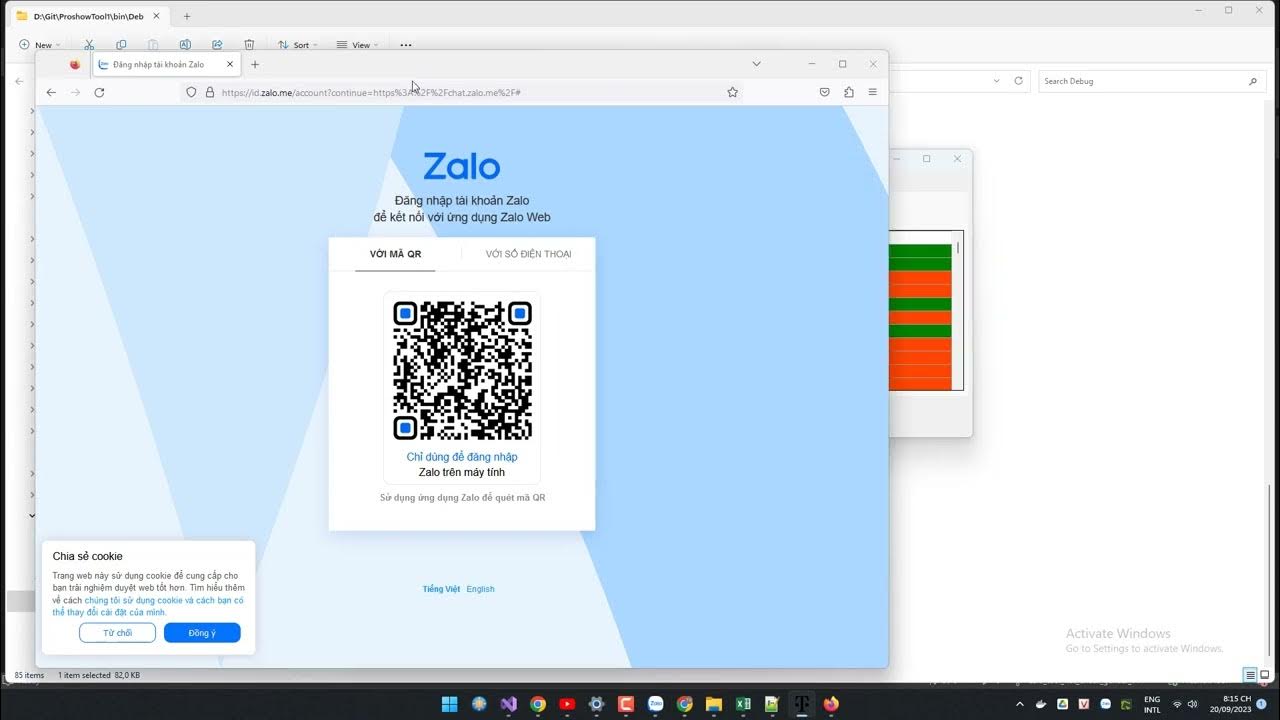Click Delete trash icon in File Explorer
1280x720 pixels.
coord(249,45)
